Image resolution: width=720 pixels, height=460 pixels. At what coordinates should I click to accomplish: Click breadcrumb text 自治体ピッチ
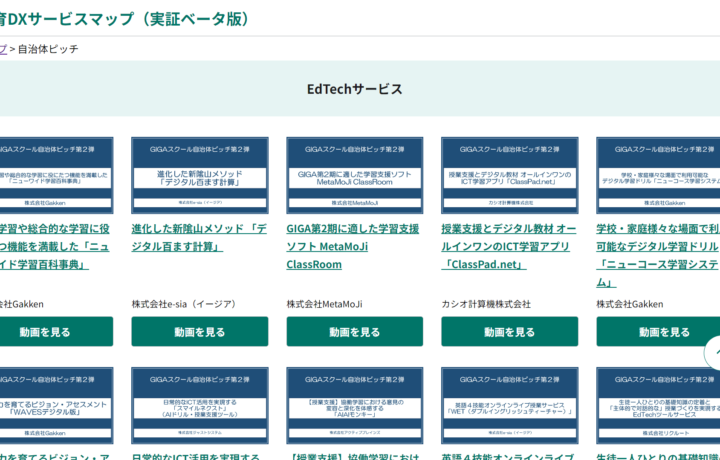[x=48, y=49]
